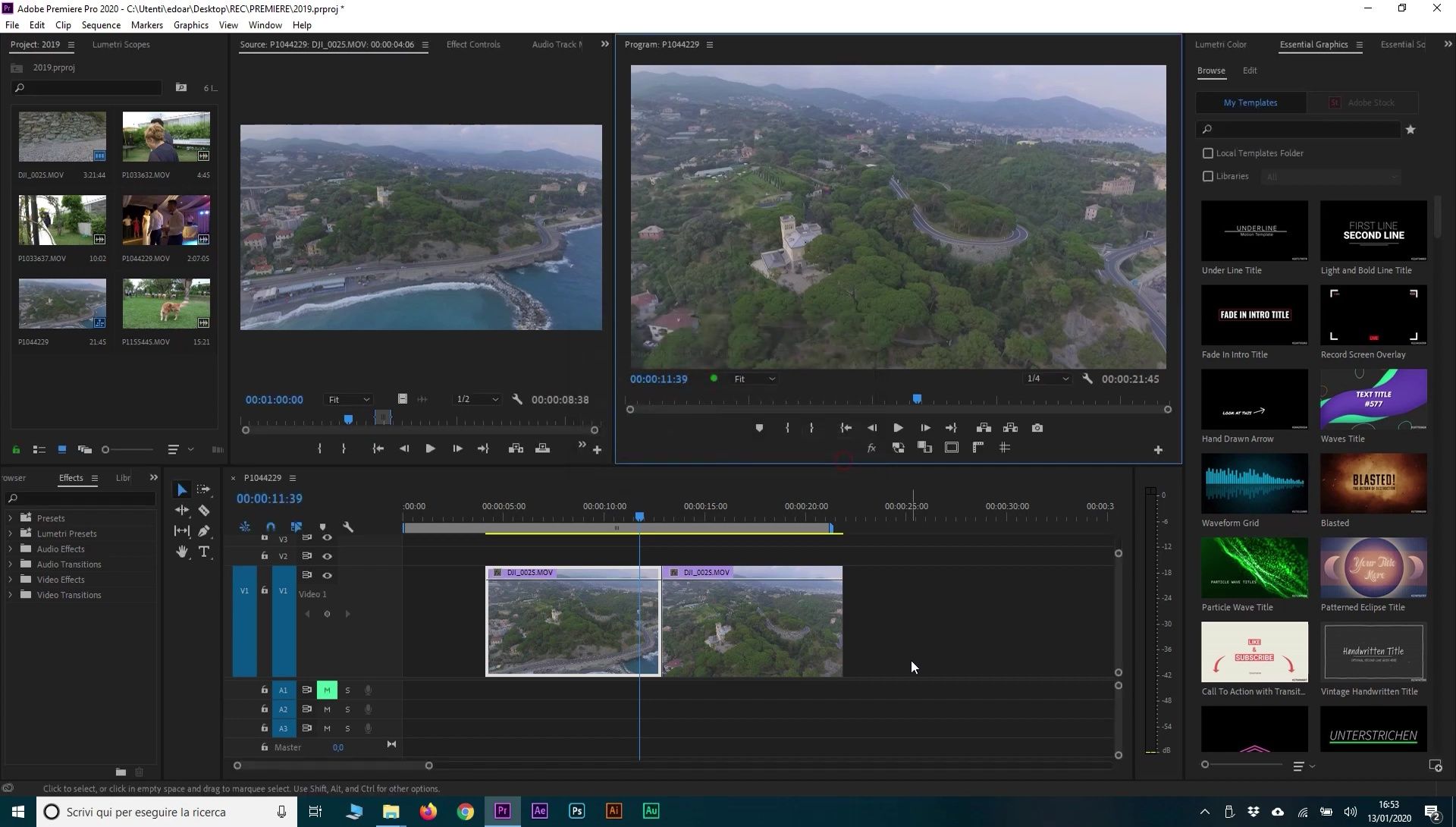Play the Source monitor clip

pyautogui.click(x=430, y=449)
